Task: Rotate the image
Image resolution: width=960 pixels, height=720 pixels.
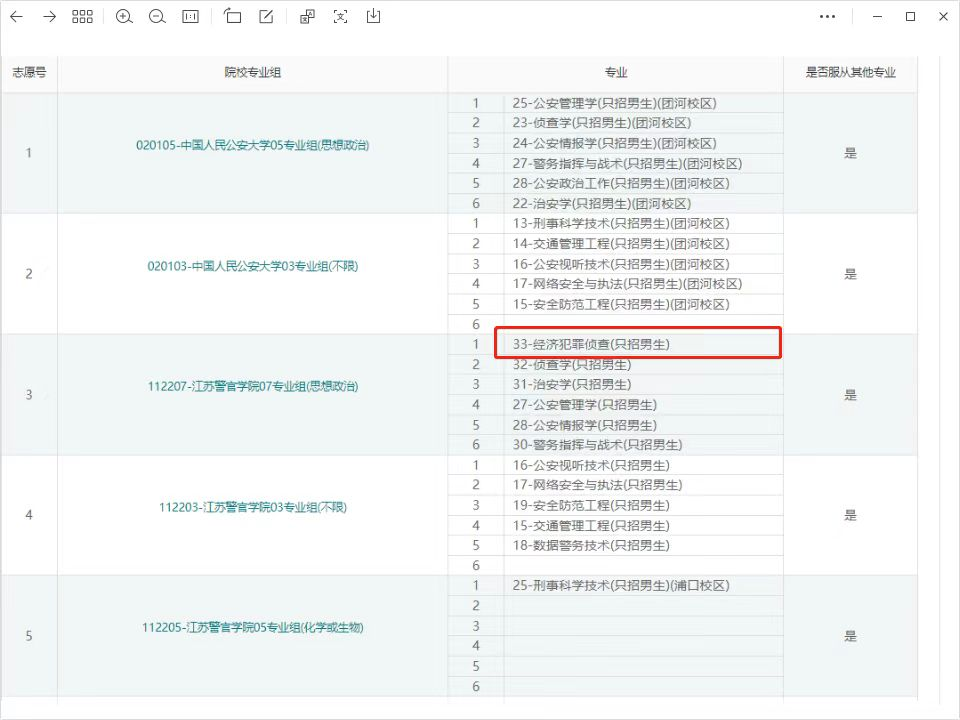Action: coord(231,16)
